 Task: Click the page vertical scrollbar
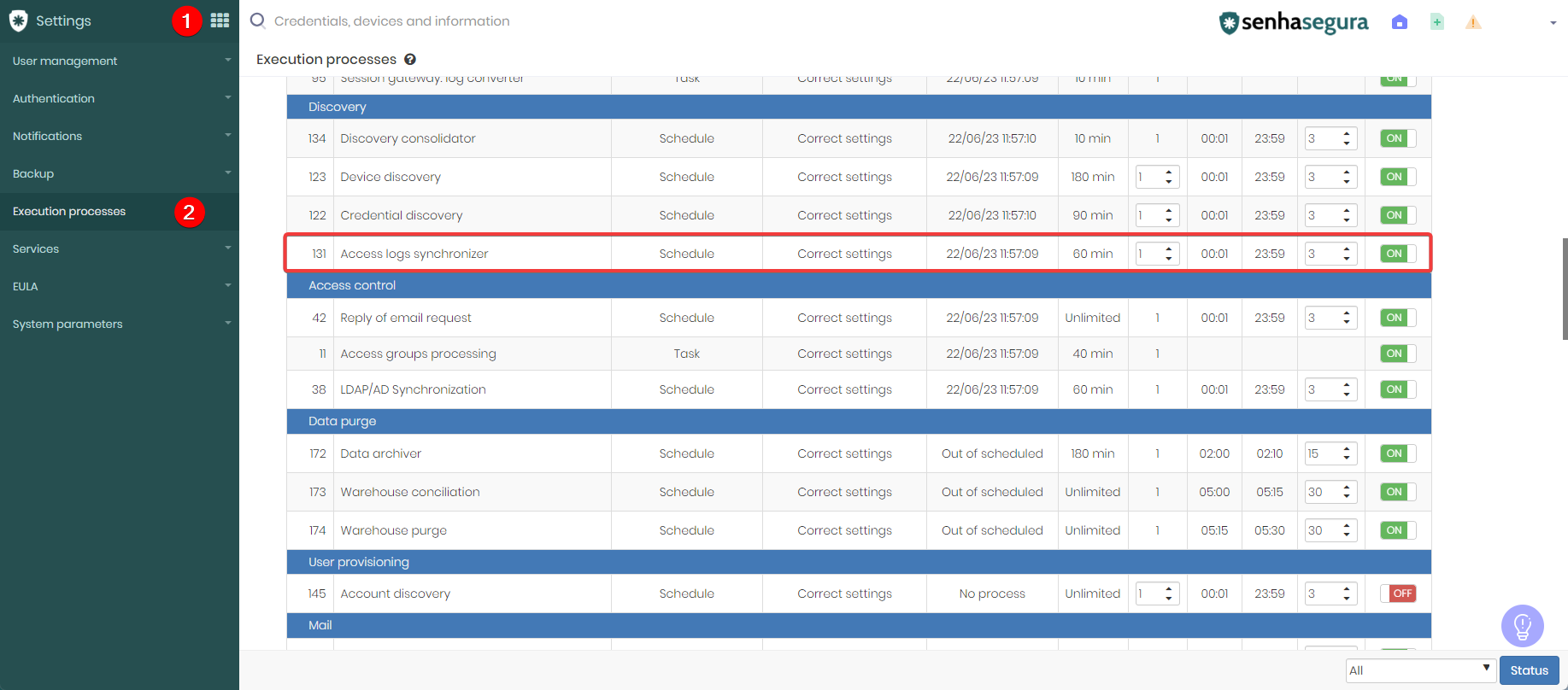pyautogui.click(x=1565, y=289)
